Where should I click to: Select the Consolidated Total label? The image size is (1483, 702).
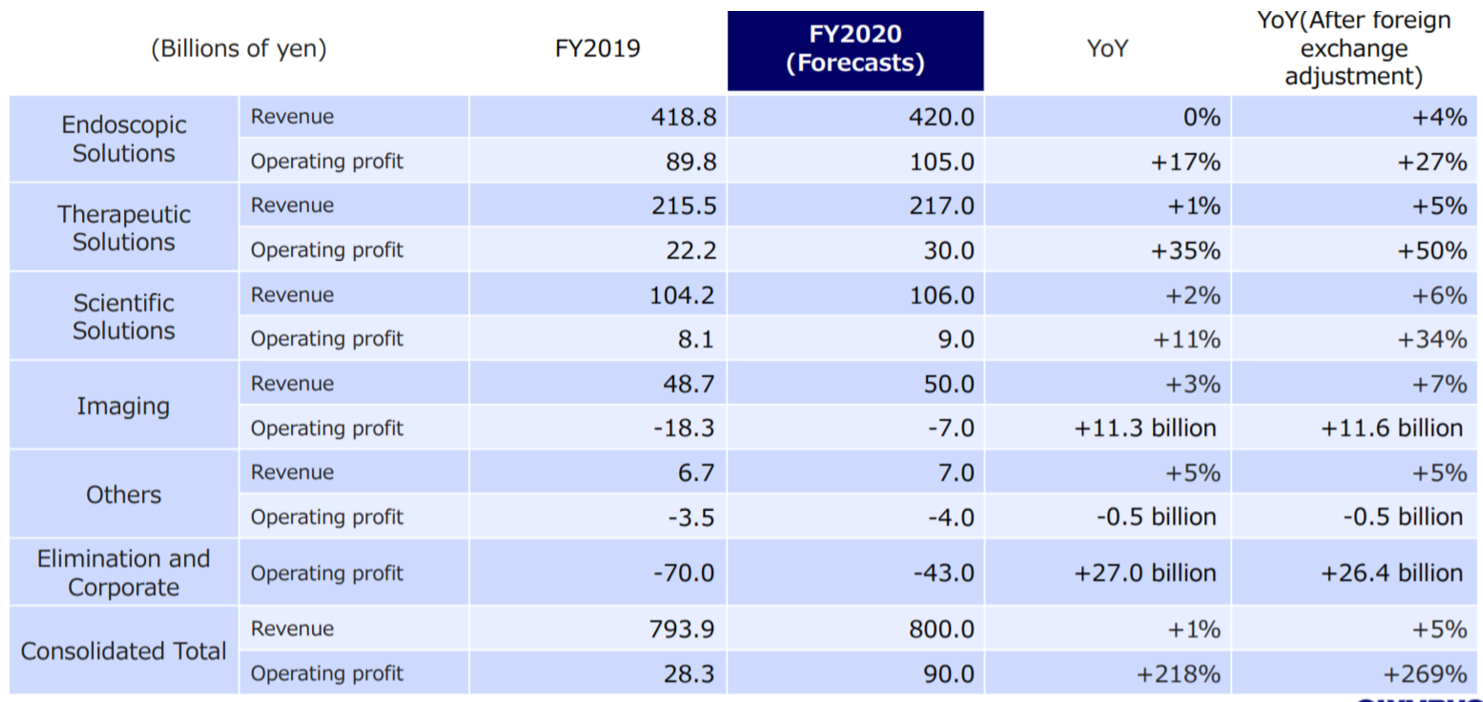pyautogui.click(x=124, y=651)
